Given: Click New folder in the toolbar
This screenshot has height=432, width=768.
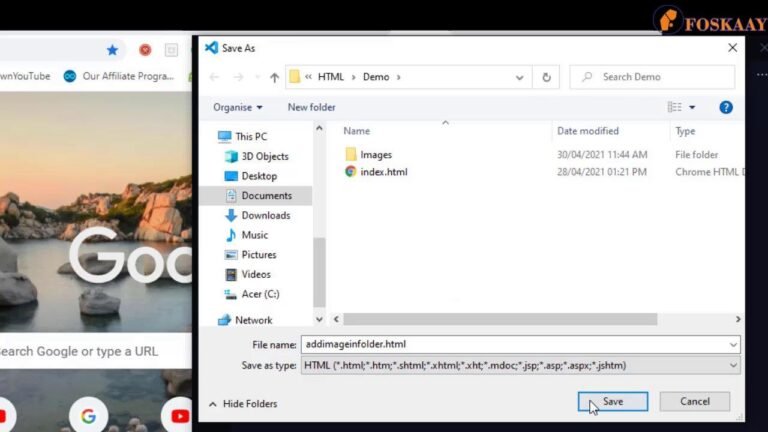Looking at the screenshot, I should (x=312, y=107).
